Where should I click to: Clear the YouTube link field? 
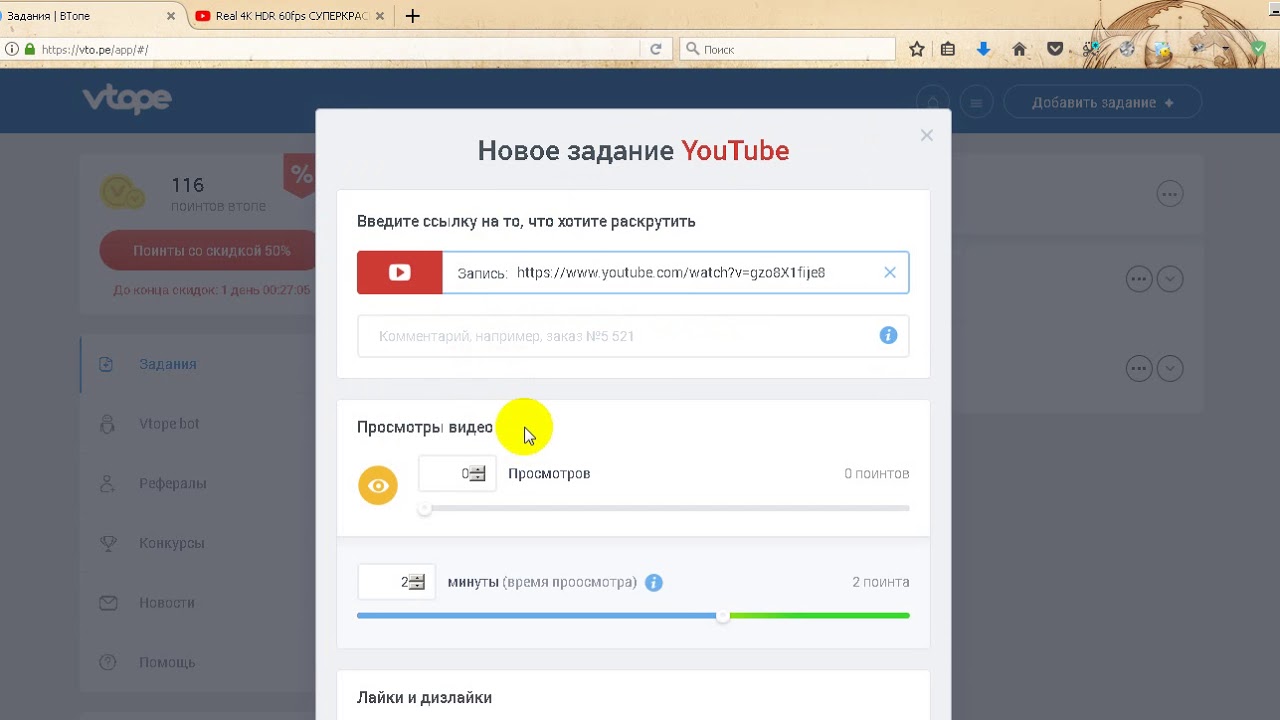click(890, 272)
